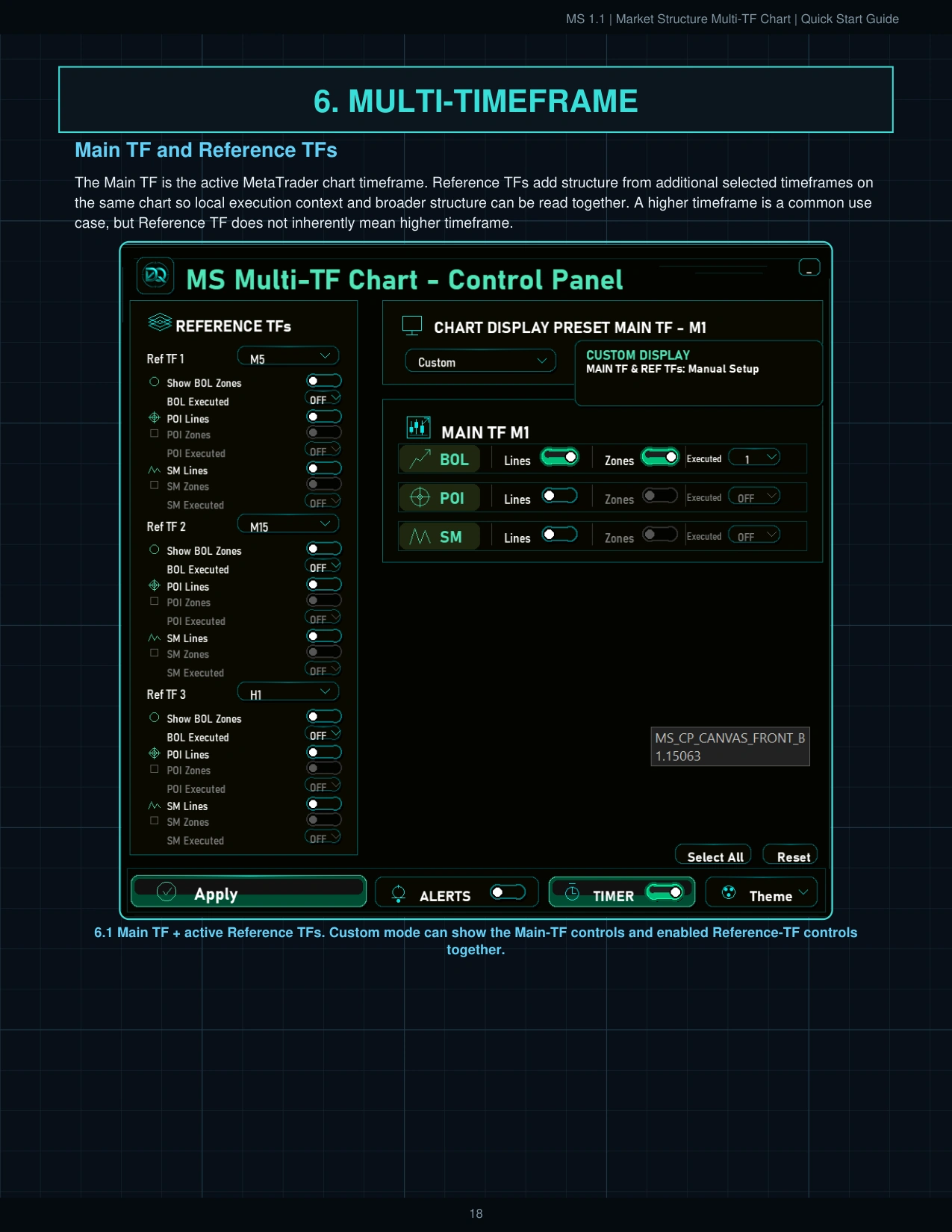The width and height of the screenshot is (952, 1232).
Task: Toggle Ref TF 1 SM Lines switch
Action: tap(324, 468)
